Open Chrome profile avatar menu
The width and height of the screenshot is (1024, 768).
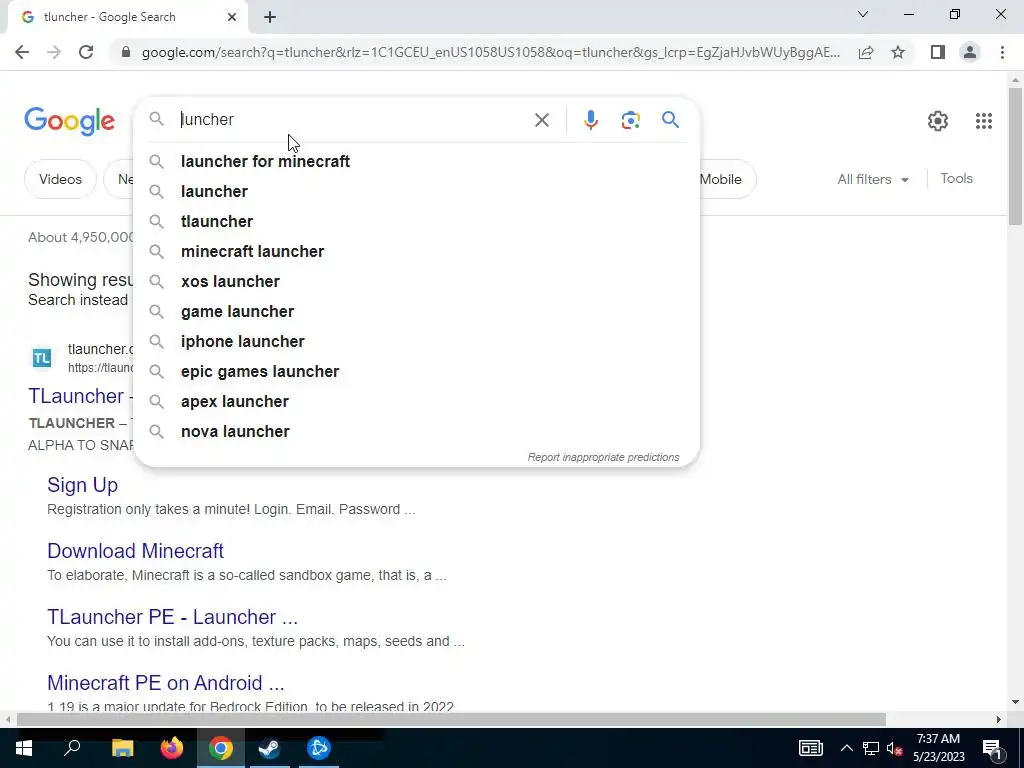click(x=970, y=52)
